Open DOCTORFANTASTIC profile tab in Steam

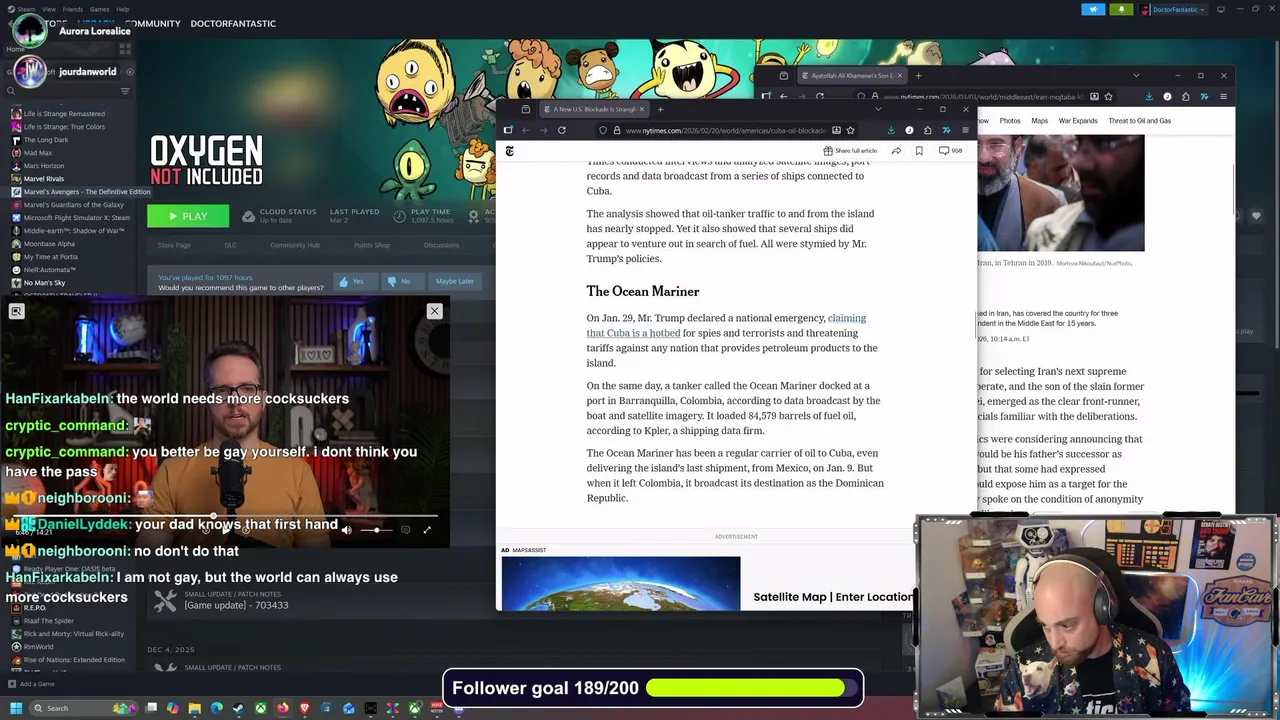pos(233,23)
